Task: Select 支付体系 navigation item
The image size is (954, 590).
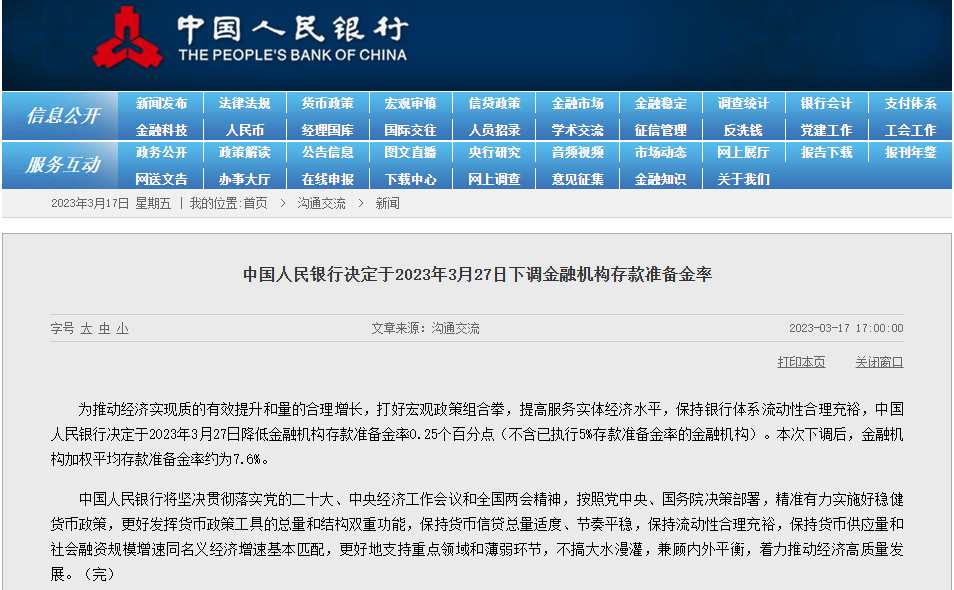Action: (910, 103)
